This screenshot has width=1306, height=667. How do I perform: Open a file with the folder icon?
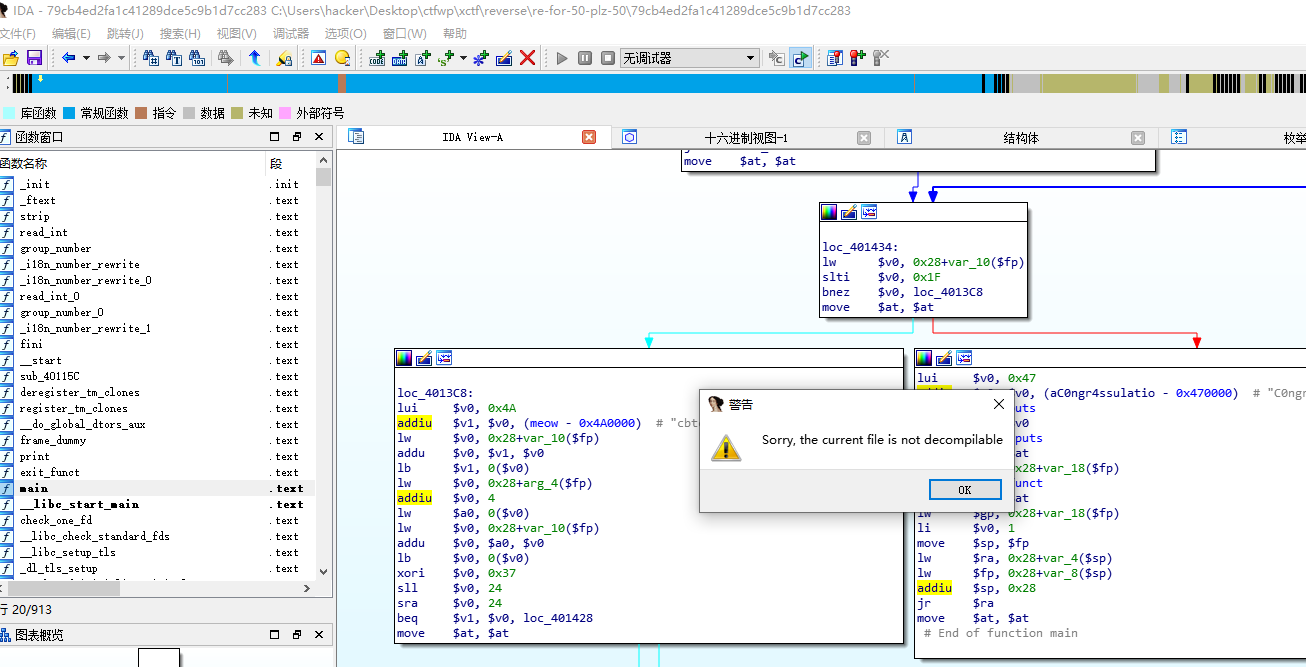point(10,58)
